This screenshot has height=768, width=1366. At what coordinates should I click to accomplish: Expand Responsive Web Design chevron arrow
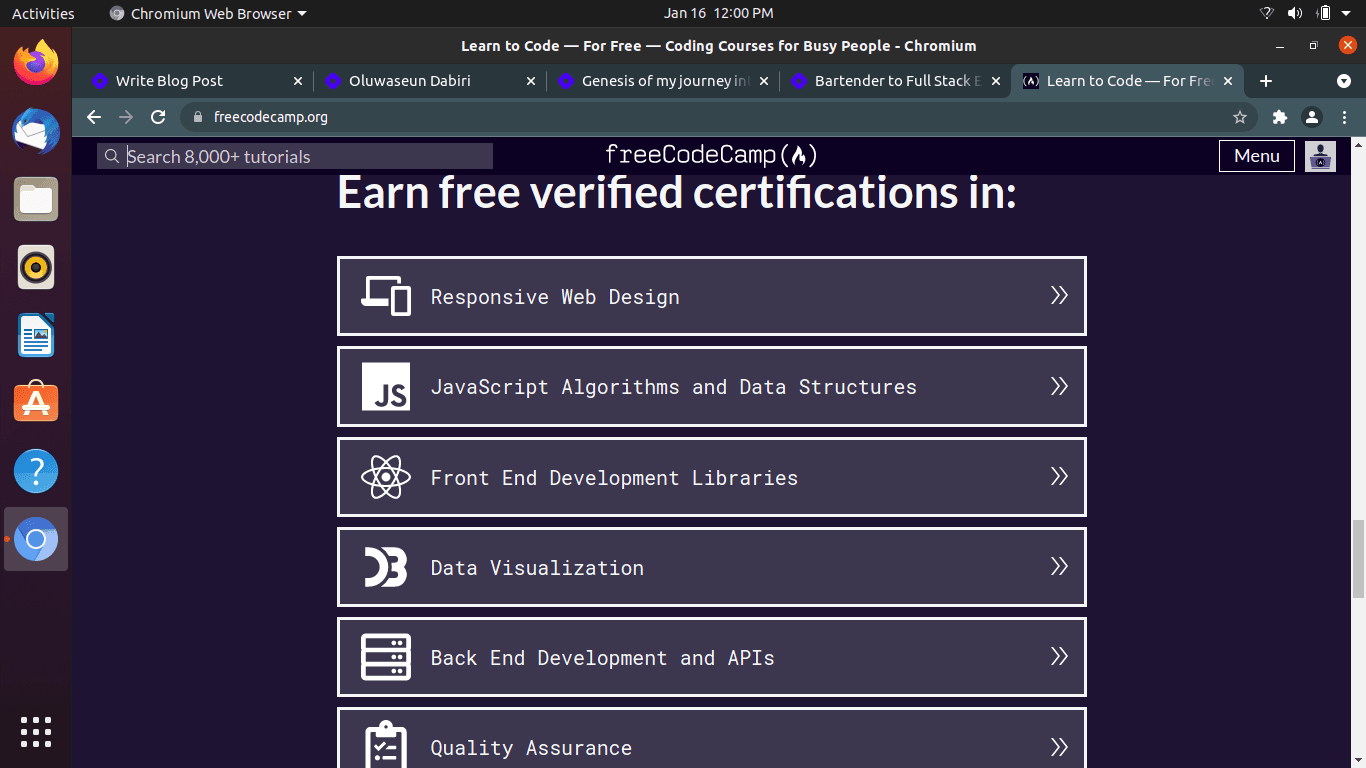point(1059,296)
